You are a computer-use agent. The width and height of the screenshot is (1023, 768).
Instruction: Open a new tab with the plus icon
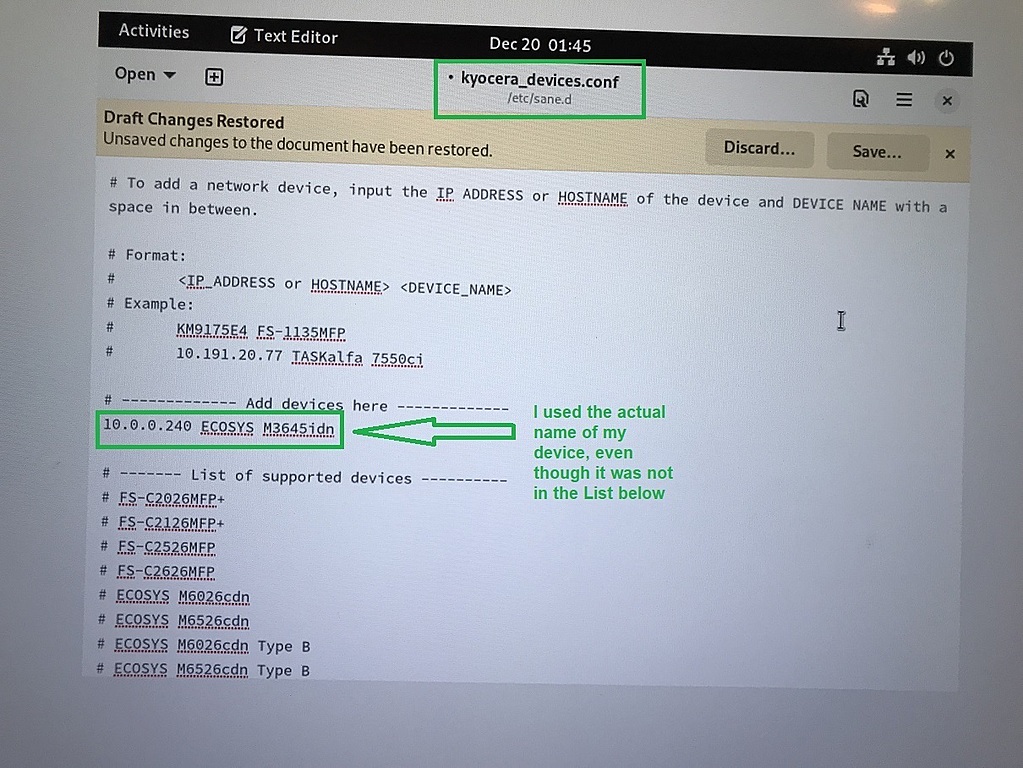click(213, 76)
